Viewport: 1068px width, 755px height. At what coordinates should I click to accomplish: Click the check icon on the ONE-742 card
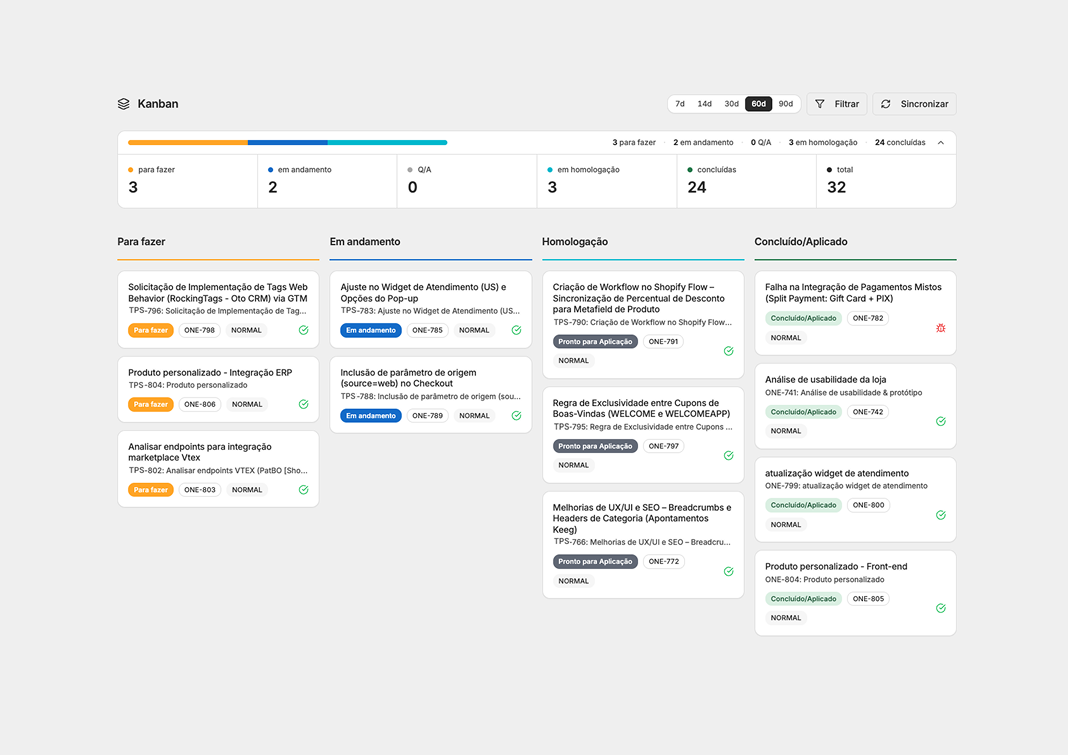941,421
